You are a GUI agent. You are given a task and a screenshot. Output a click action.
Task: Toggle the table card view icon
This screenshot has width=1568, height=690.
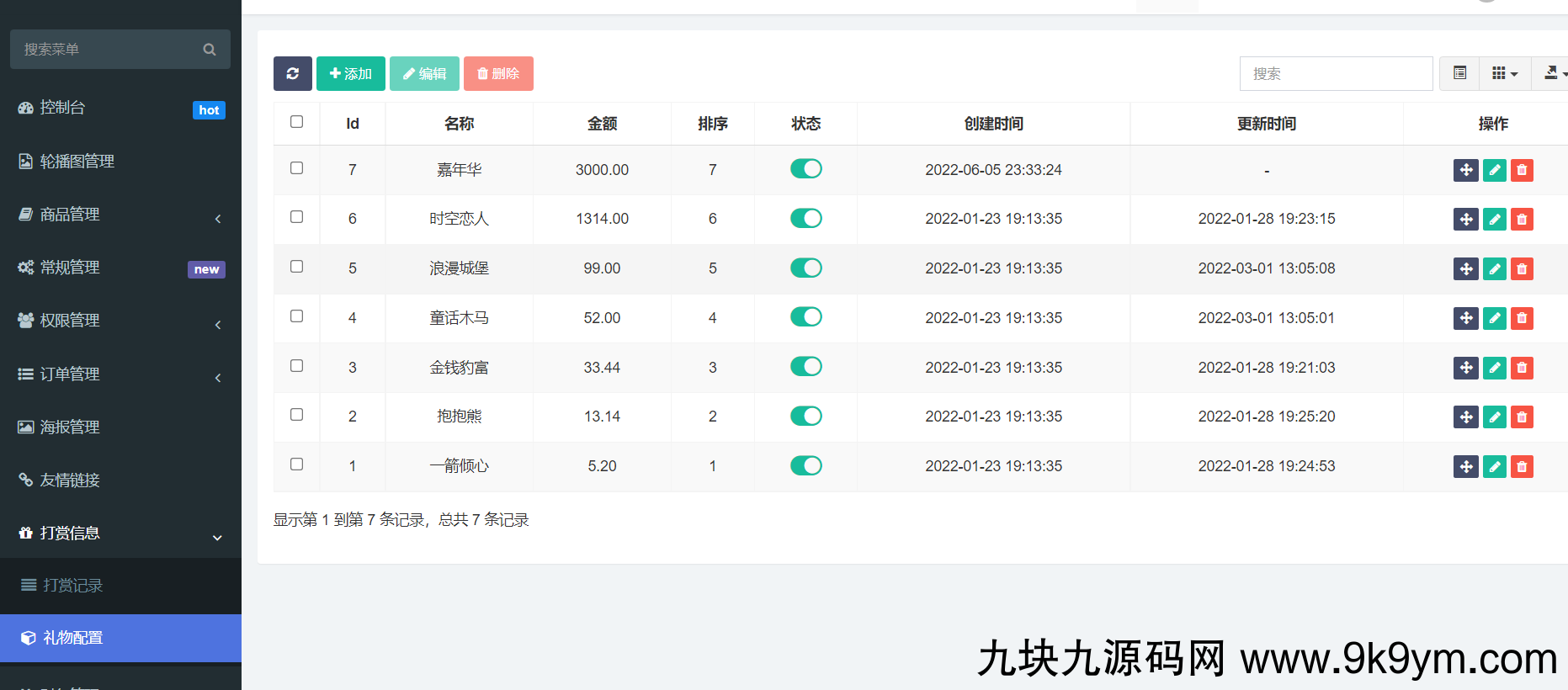click(x=1460, y=74)
